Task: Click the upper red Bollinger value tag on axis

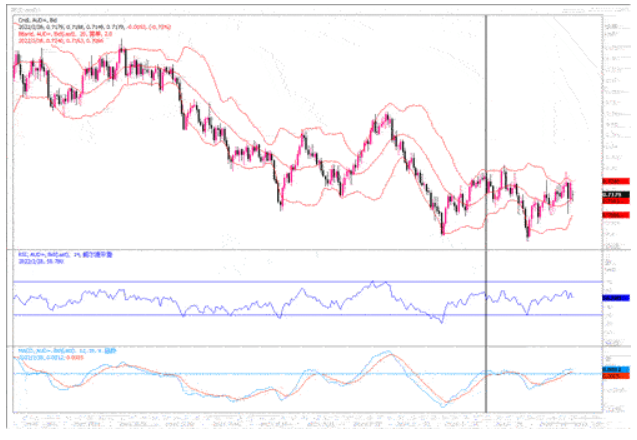Action: tap(613, 182)
